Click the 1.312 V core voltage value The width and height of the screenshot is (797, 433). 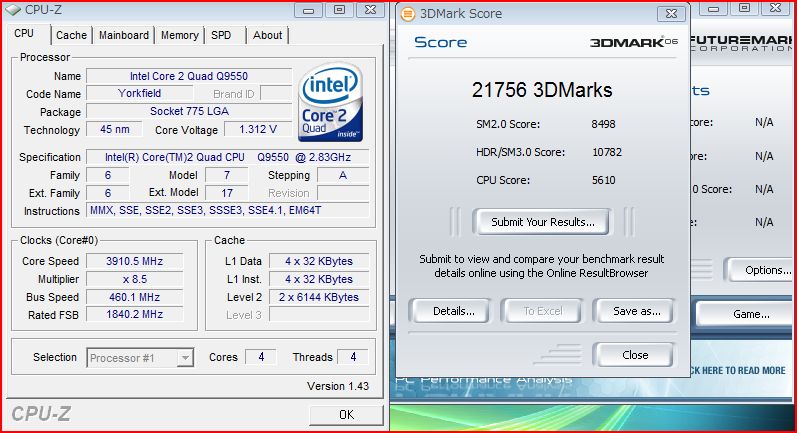tap(258, 129)
